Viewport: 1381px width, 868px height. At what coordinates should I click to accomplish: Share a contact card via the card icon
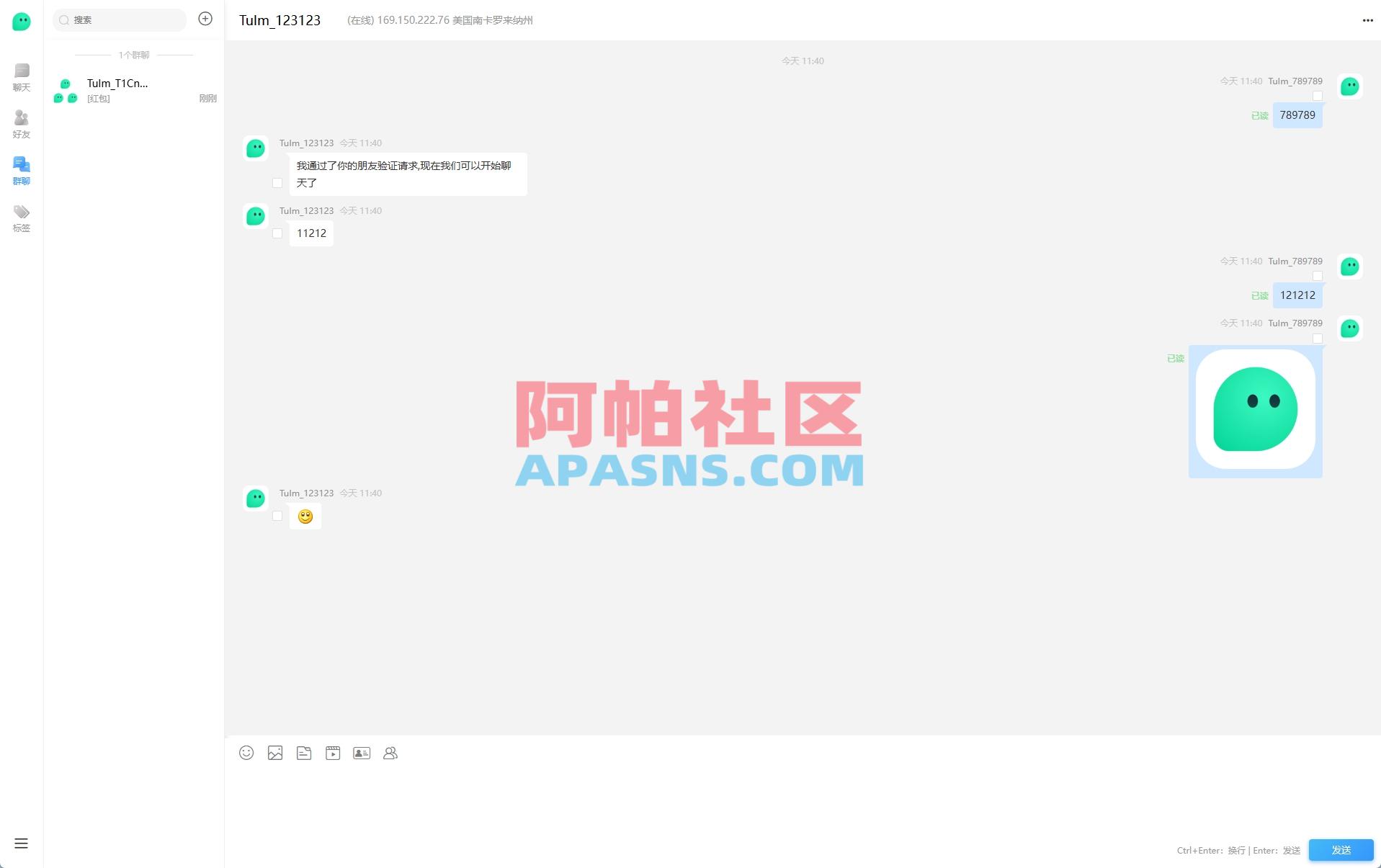[x=362, y=753]
